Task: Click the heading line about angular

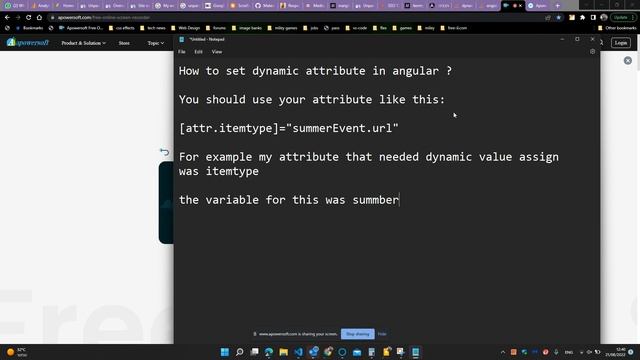Action: pos(315,71)
